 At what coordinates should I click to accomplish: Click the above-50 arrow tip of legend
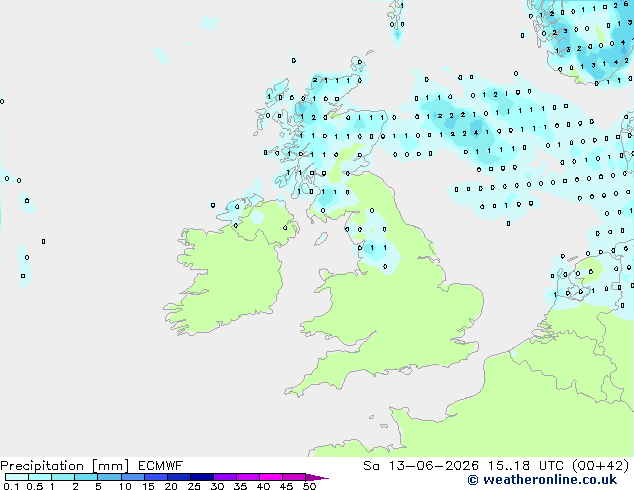(317, 477)
